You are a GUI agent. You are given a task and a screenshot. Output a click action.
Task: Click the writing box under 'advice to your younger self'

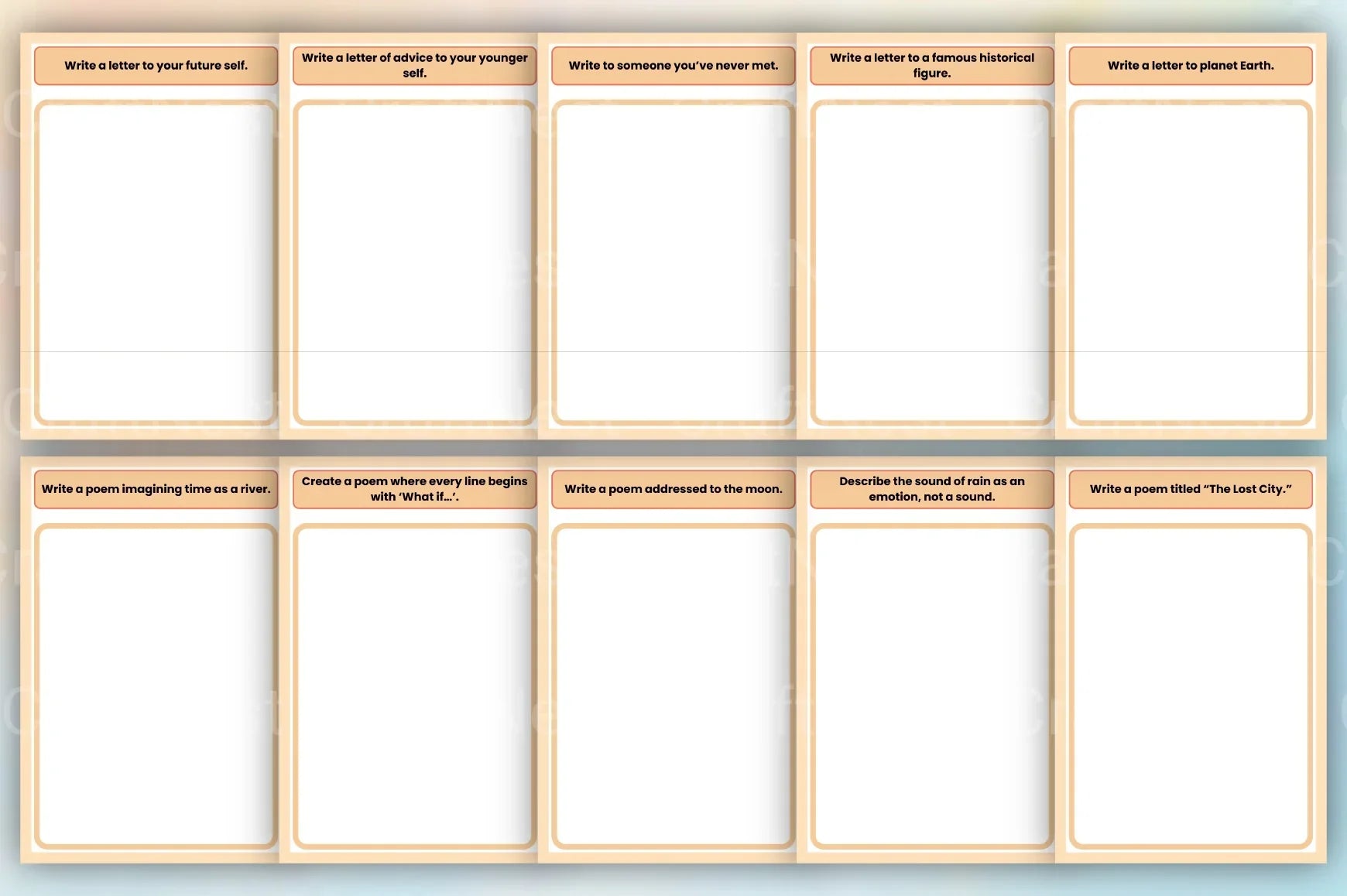[414, 262]
